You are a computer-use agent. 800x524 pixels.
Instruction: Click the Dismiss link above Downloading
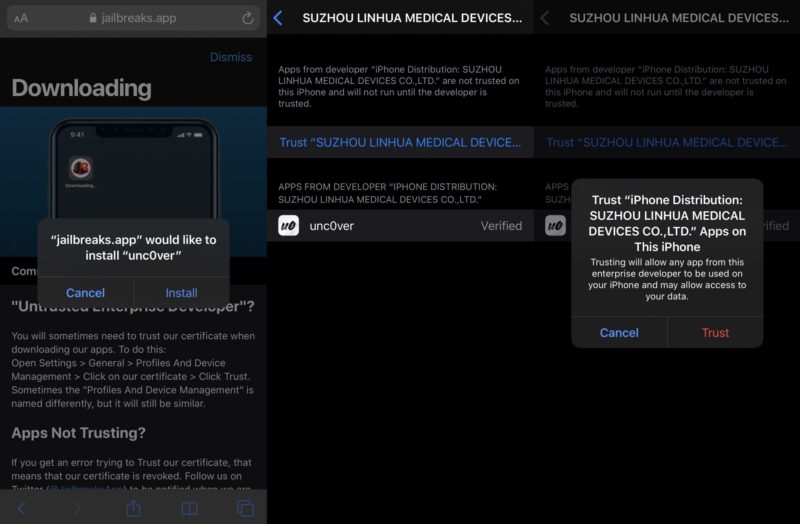230,57
